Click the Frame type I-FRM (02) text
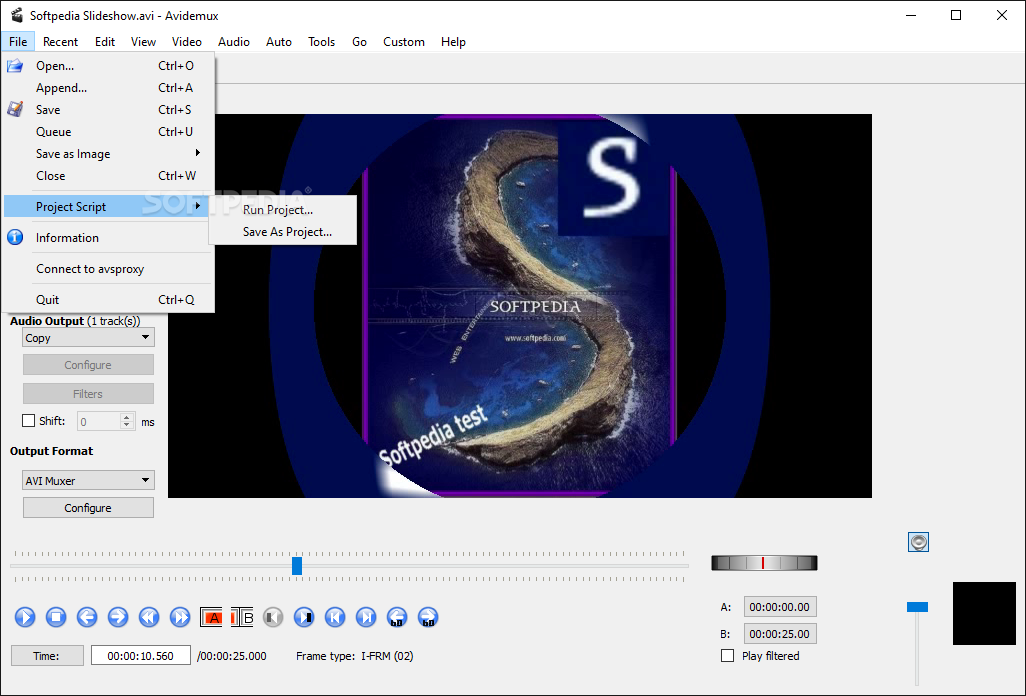 click(355, 656)
